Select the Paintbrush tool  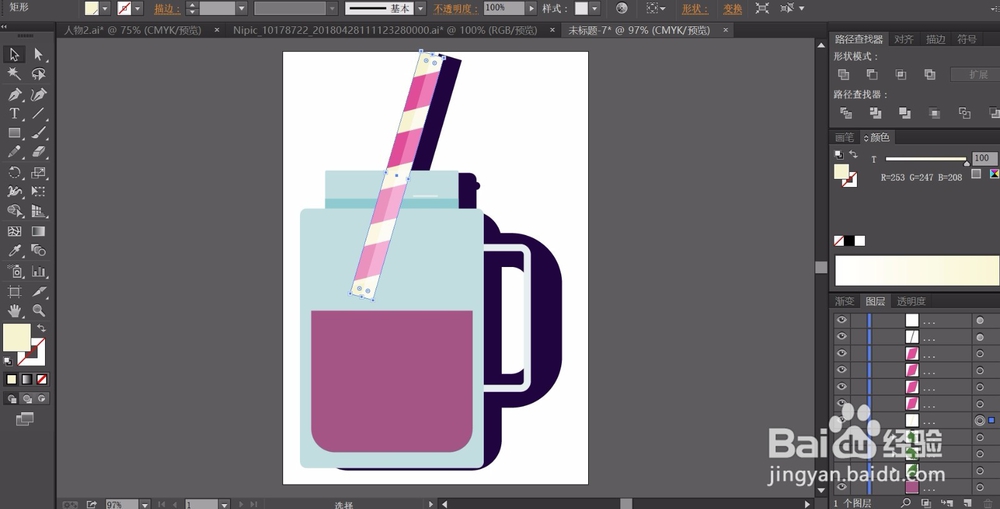coord(38,133)
